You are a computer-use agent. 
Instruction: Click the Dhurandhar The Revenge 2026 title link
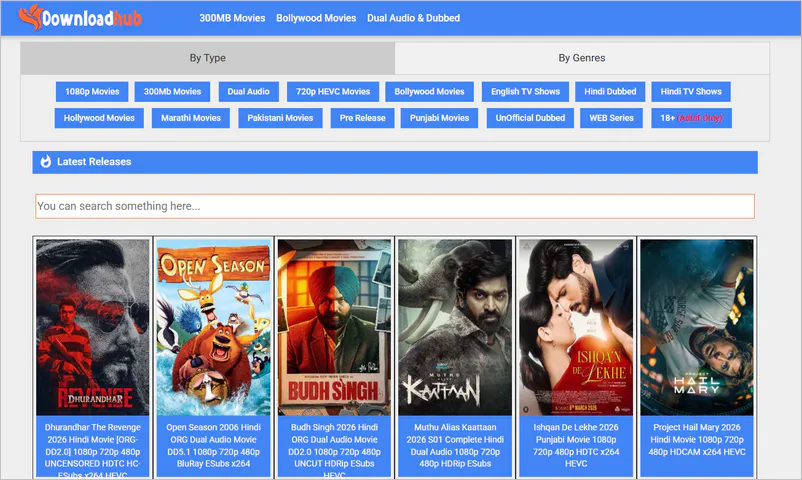pyautogui.click(x=93, y=451)
